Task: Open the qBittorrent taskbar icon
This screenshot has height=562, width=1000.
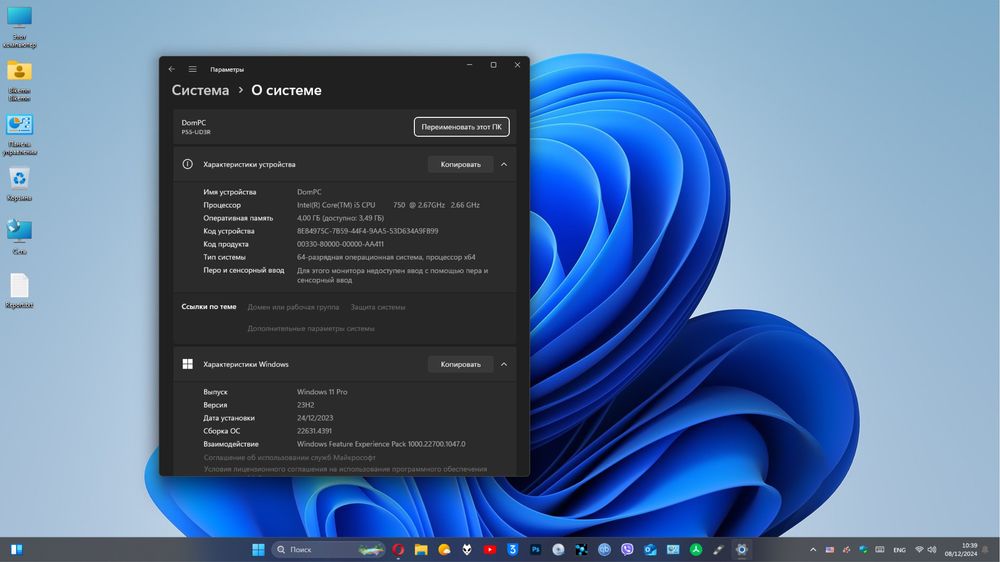Action: click(x=604, y=549)
